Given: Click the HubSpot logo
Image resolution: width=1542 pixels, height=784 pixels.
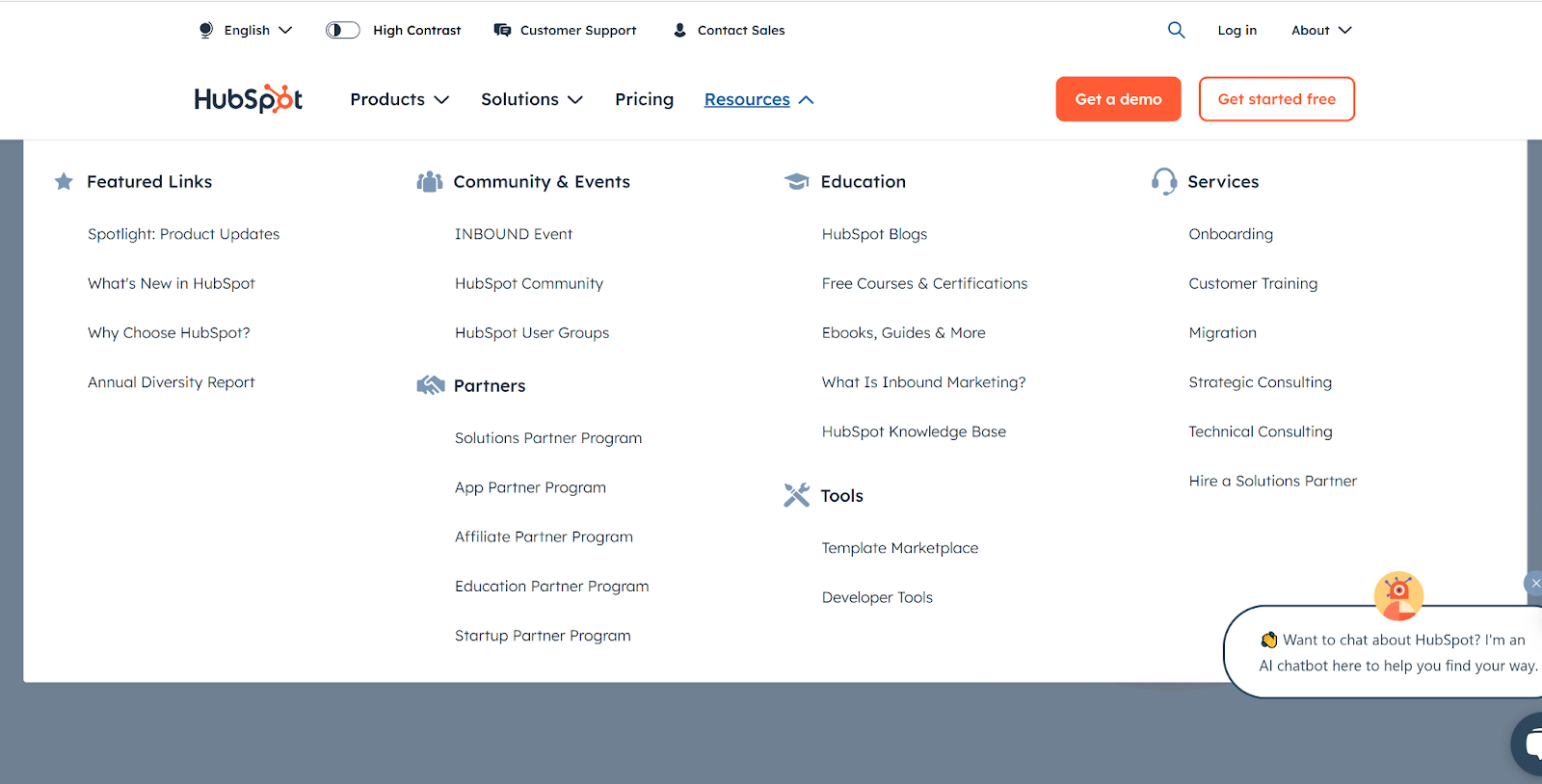Looking at the screenshot, I should coord(249,99).
